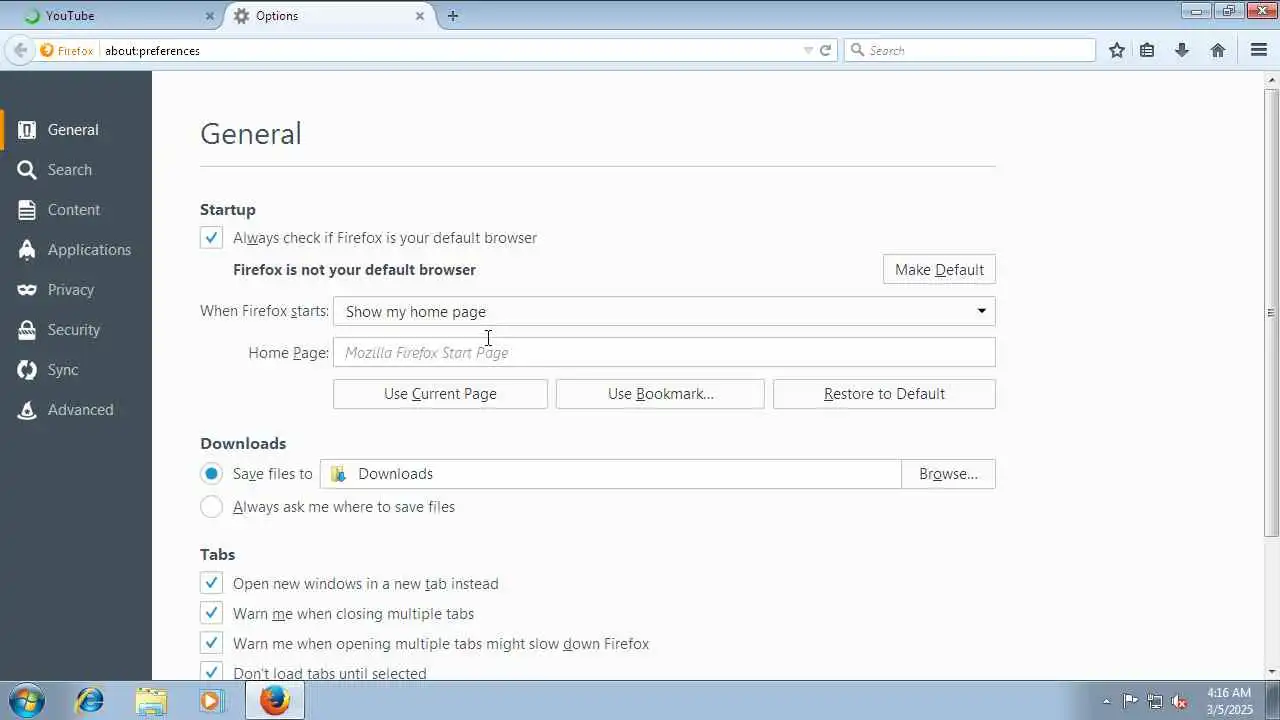Image resolution: width=1280 pixels, height=720 pixels.
Task: Open Windows Media Player taskbar icon
Action: tap(210, 700)
